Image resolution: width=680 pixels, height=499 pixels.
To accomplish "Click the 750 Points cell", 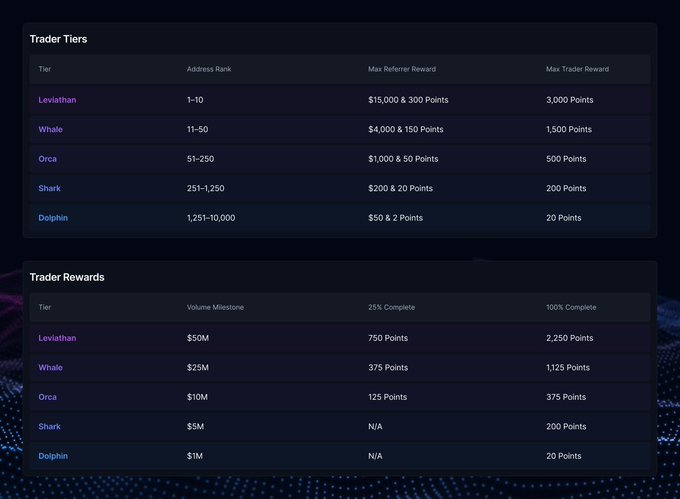I will point(388,338).
